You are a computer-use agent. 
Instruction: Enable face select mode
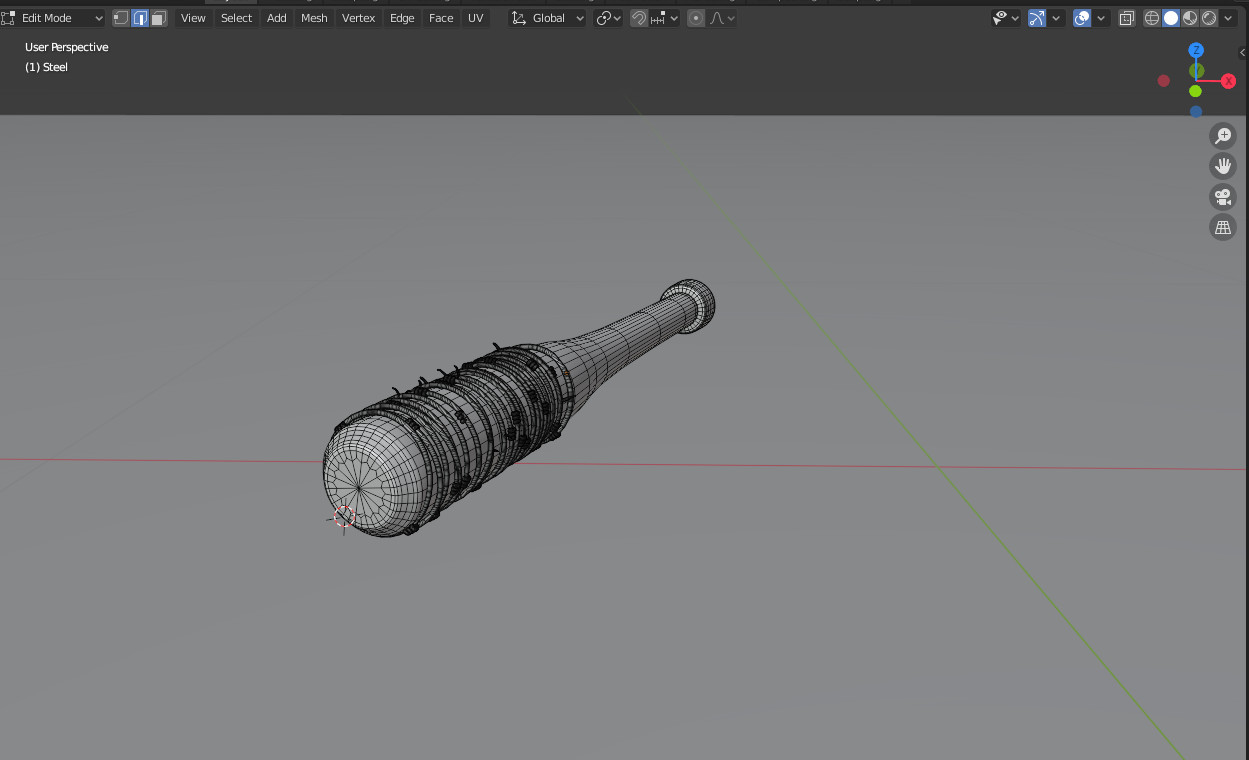pyautogui.click(x=159, y=17)
